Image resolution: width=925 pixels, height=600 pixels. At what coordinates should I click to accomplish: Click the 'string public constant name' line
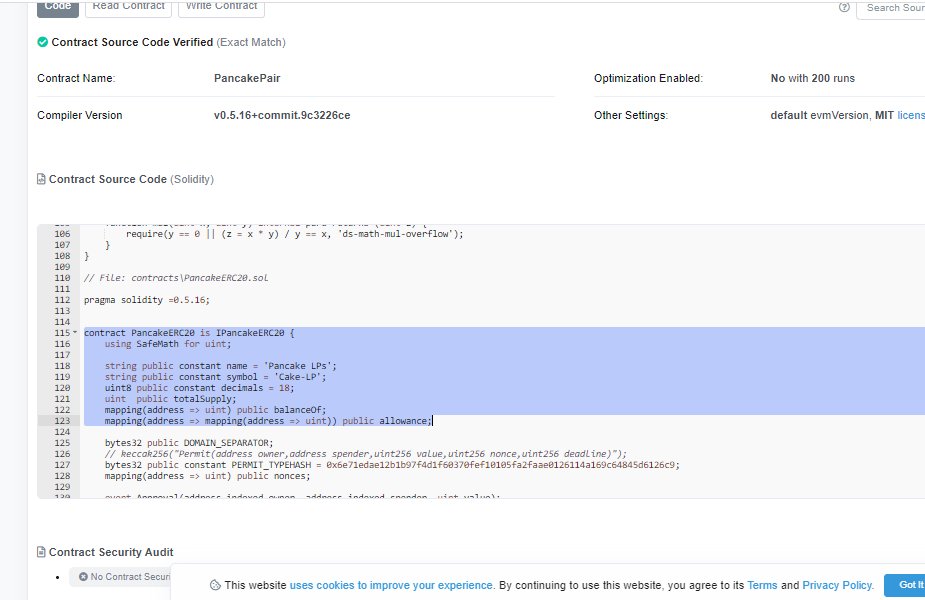221,366
